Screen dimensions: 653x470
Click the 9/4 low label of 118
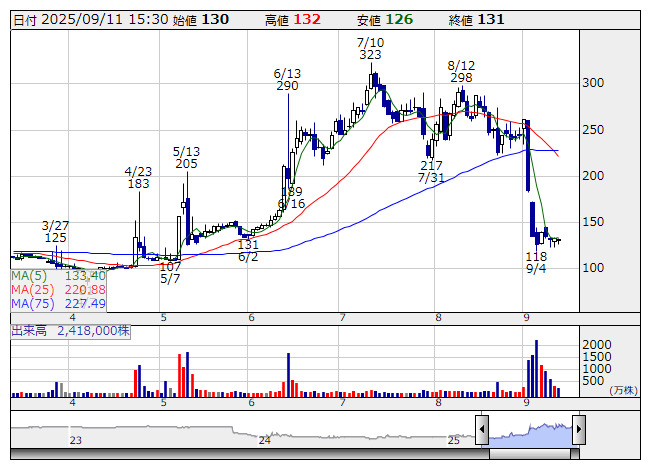pyautogui.click(x=537, y=263)
